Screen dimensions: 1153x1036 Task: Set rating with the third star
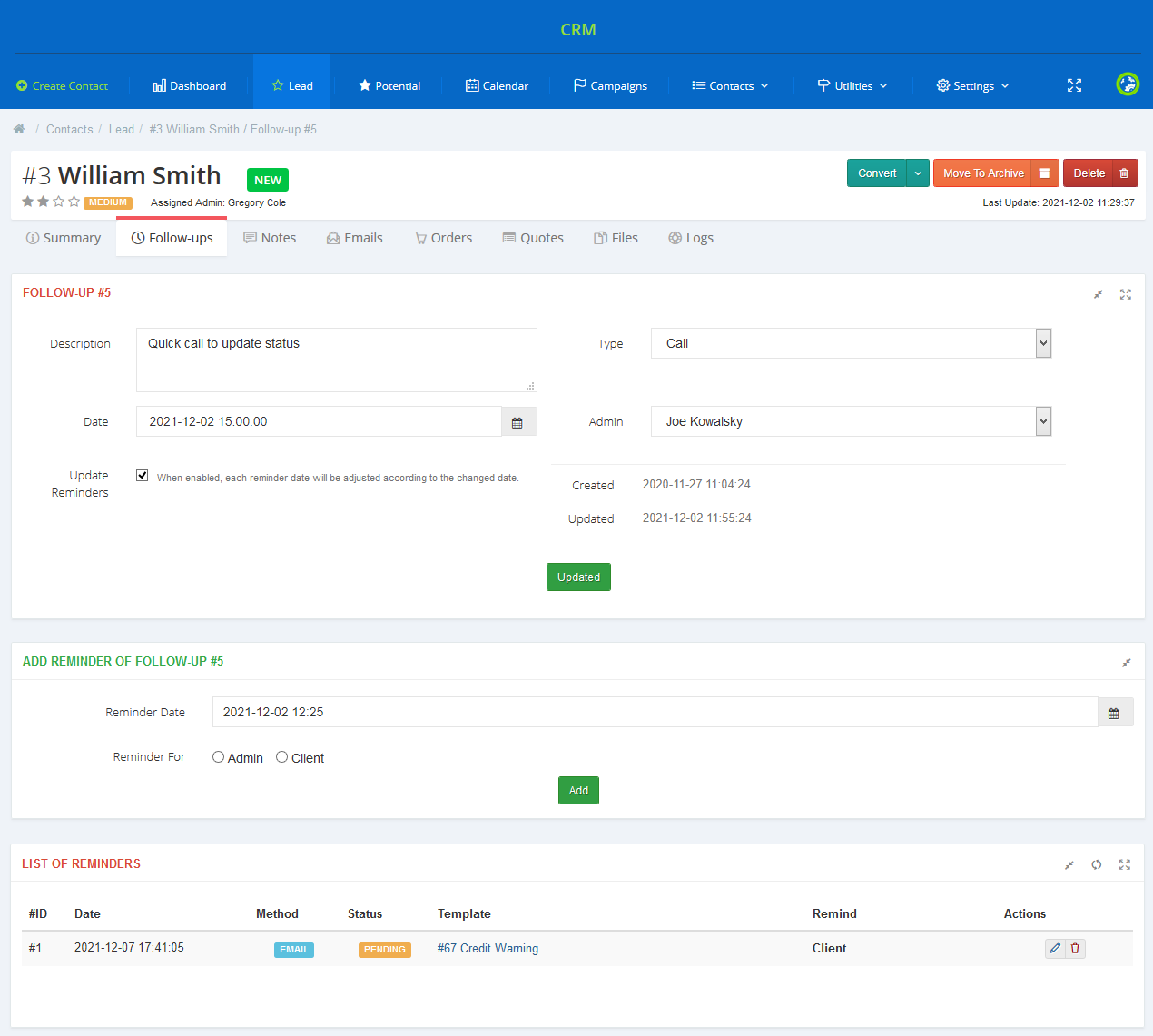coord(59,202)
